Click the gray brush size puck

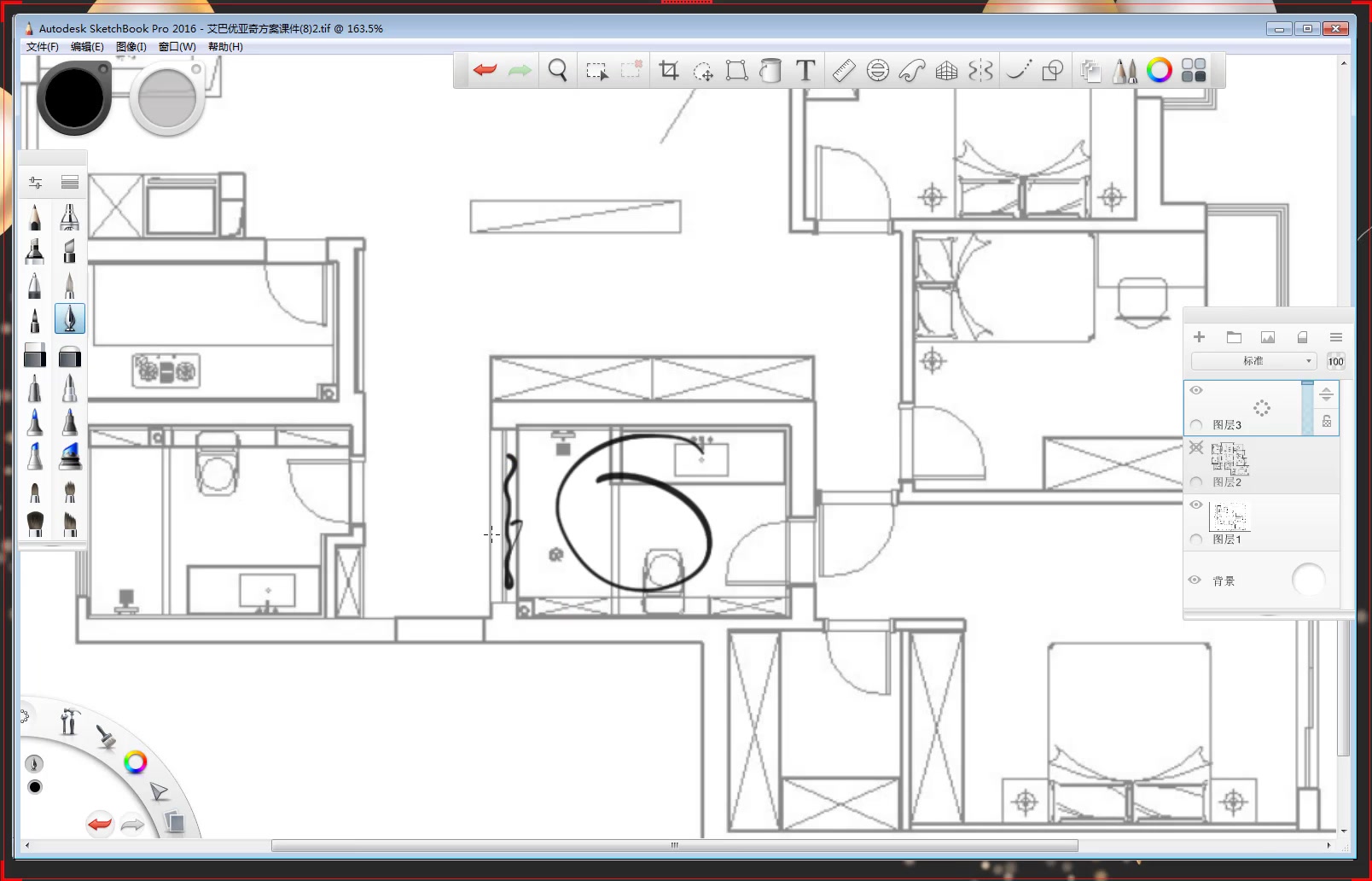click(167, 97)
